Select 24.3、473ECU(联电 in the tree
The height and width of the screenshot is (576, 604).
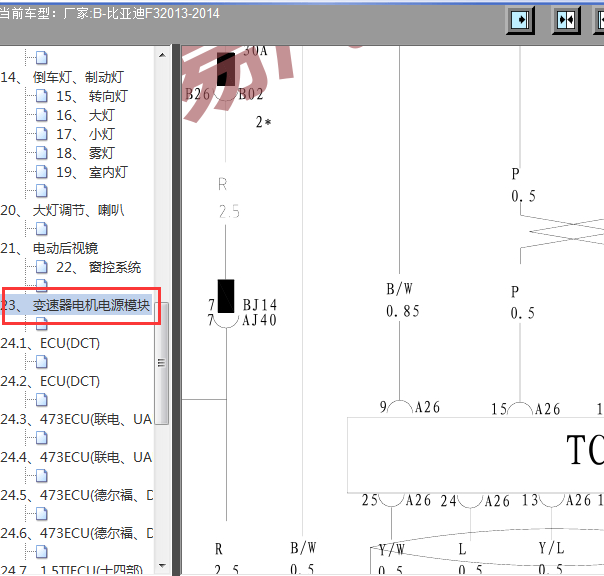point(76,419)
